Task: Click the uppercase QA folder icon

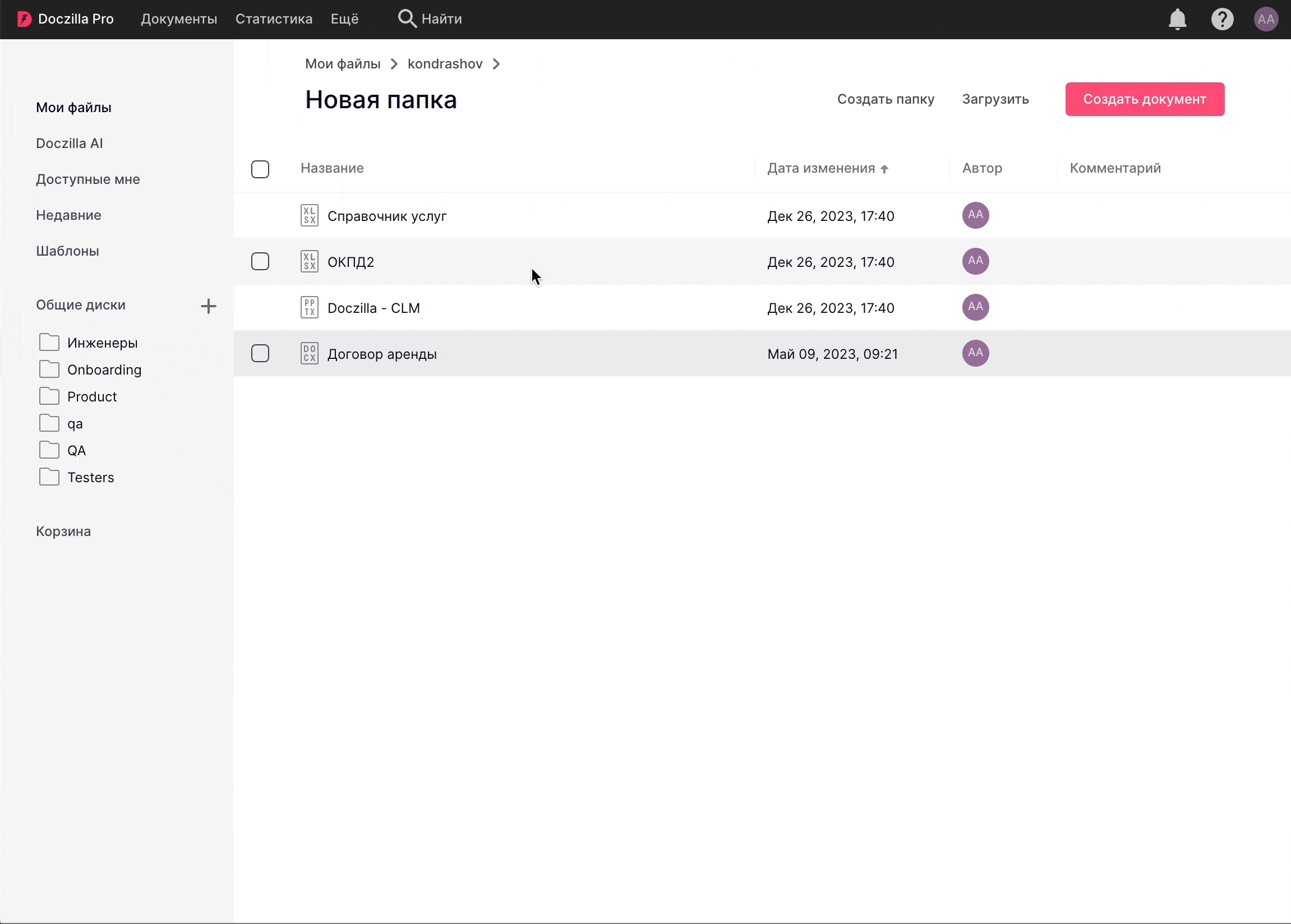Action: pyautogui.click(x=49, y=450)
